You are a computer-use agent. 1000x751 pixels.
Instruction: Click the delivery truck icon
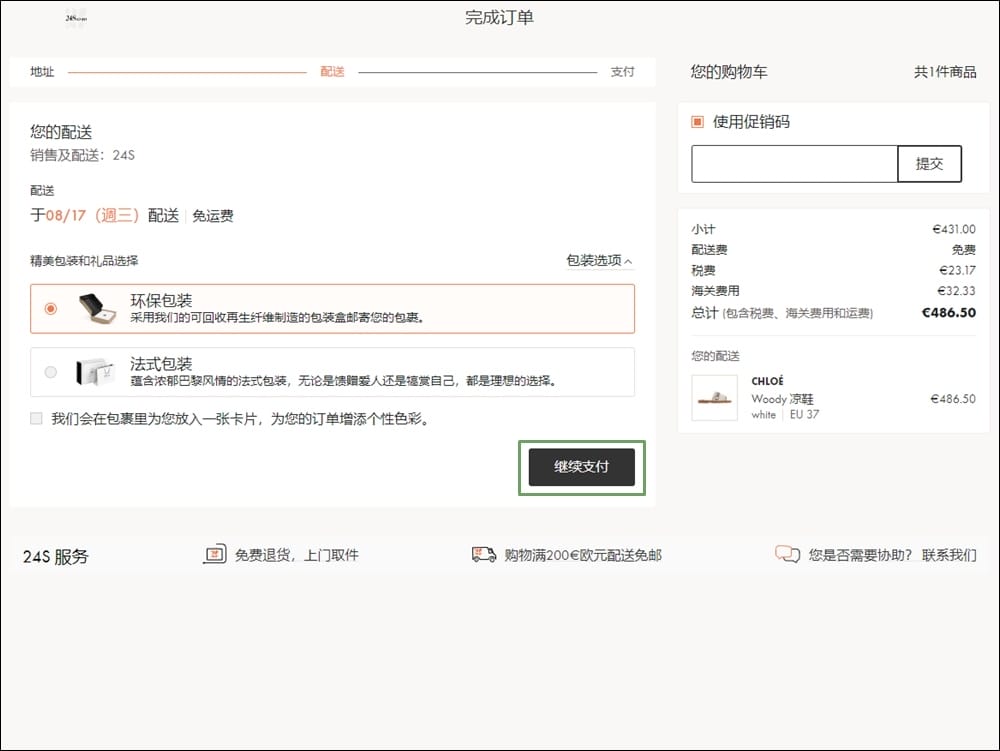pos(484,555)
